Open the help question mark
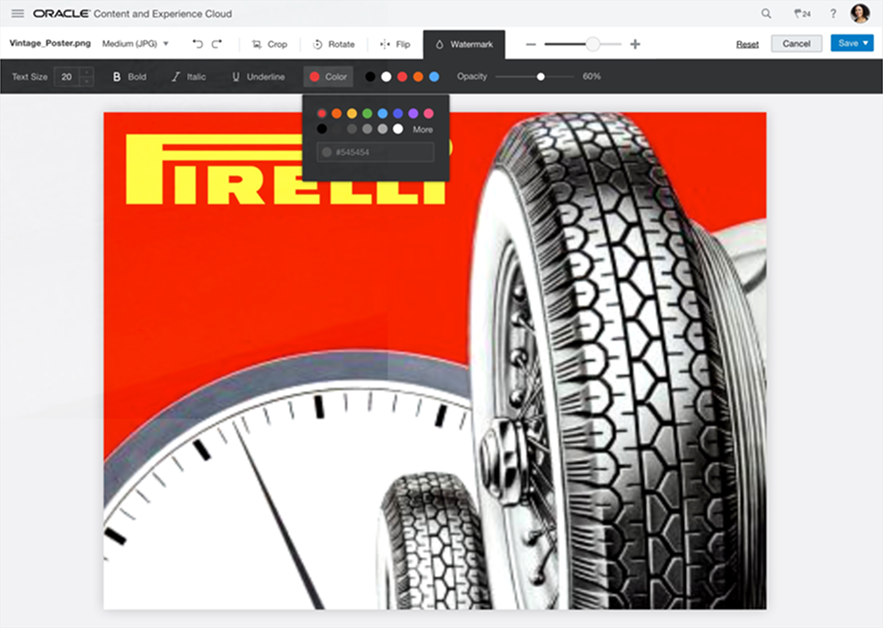The width and height of the screenshot is (883, 628). (833, 14)
